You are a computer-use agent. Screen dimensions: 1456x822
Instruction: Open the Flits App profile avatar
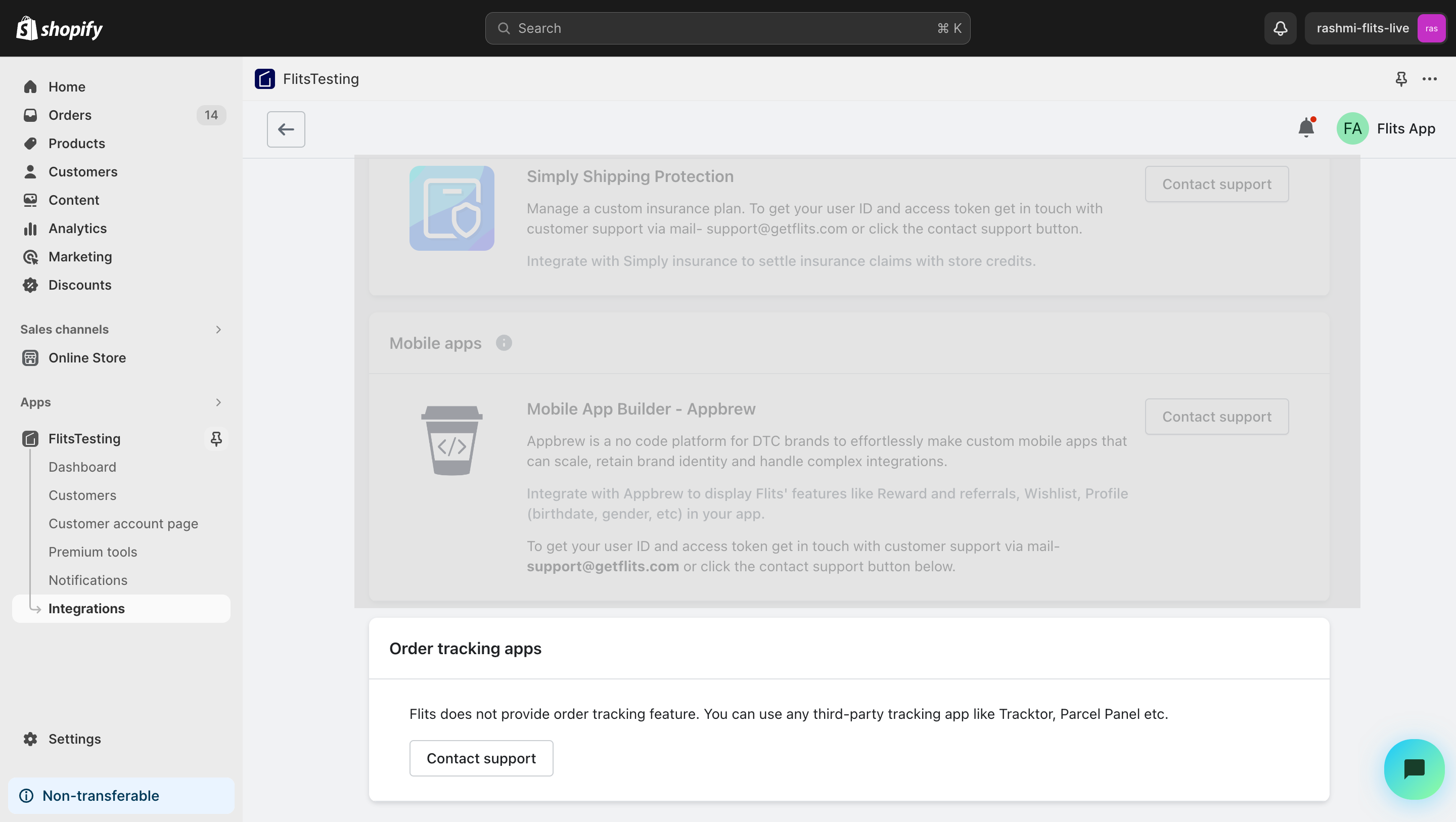tap(1352, 129)
